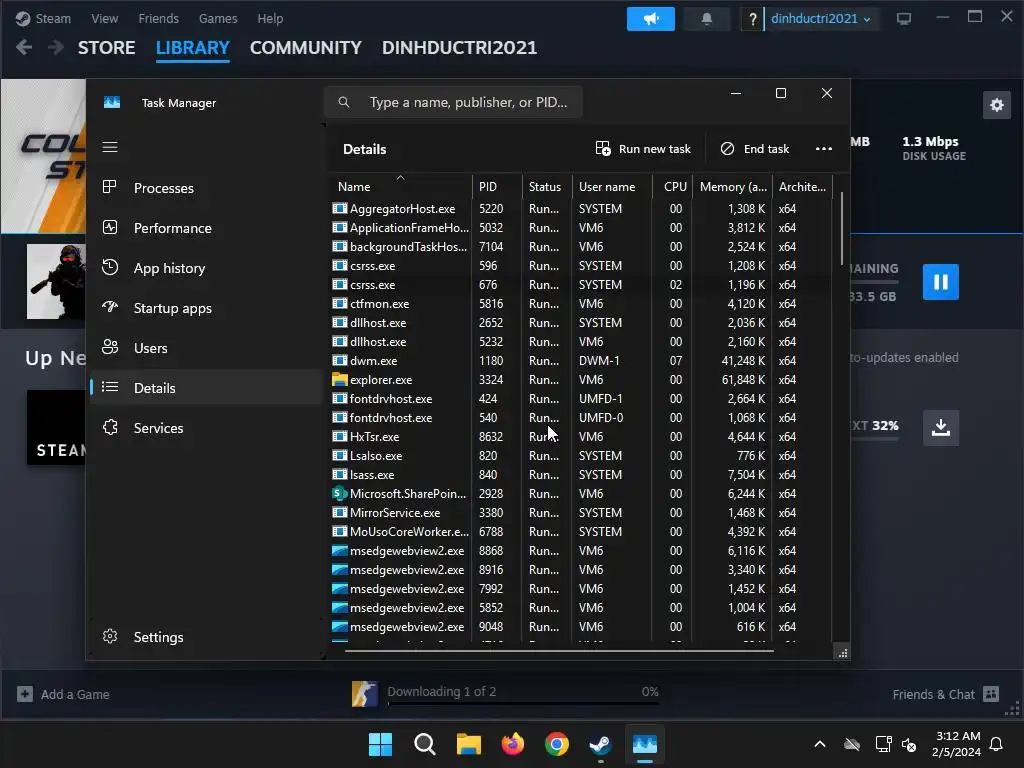Open the taskbar clock showing 3:12 AM

957,744
